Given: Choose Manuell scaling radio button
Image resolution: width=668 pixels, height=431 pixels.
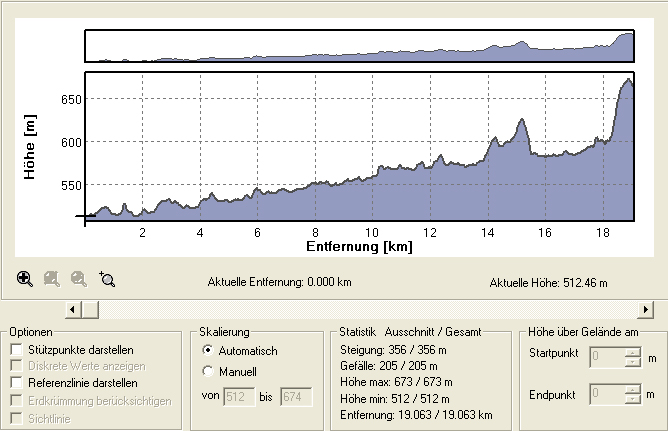Looking at the screenshot, I should (x=208, y=372).
